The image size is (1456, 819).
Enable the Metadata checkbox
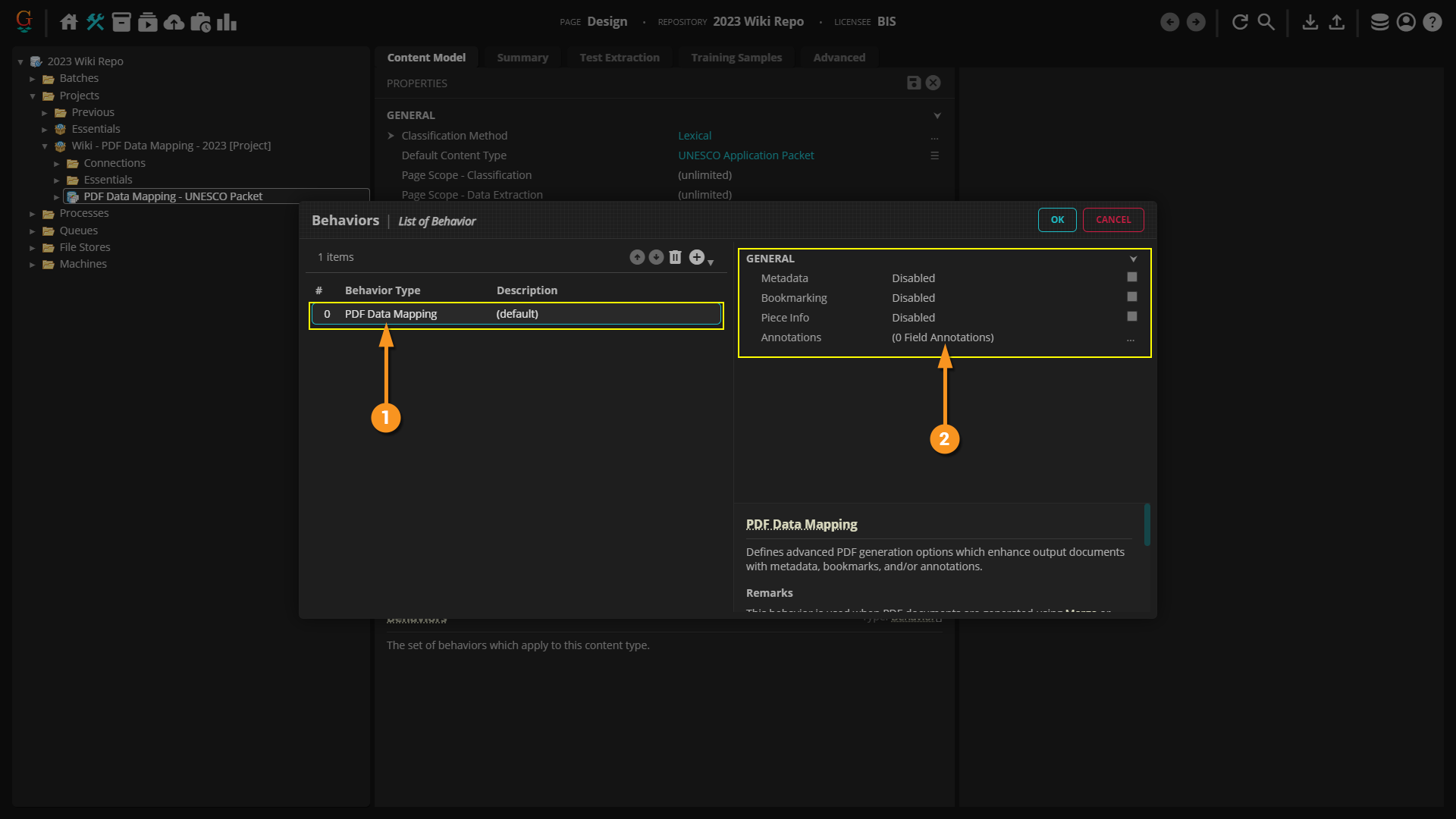click(1132, 278)
